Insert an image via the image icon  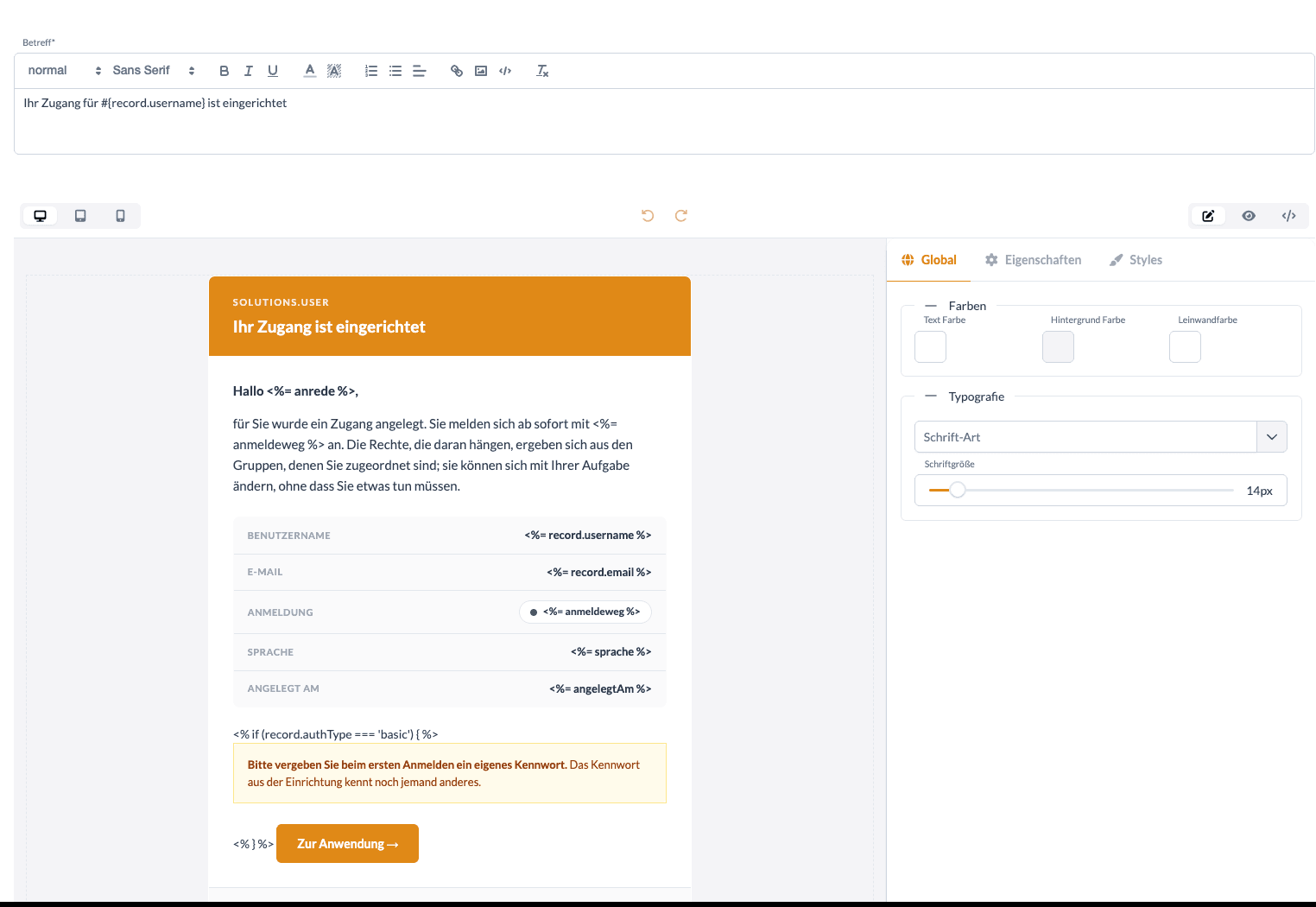tap(481, 71)
